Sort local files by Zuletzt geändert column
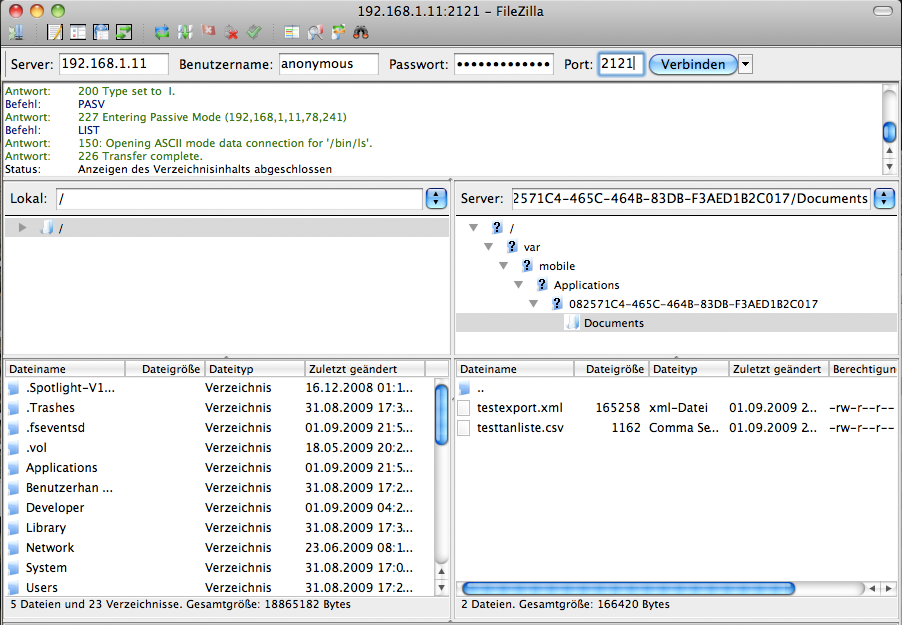The image size is (902, 625). click(365, 369)
